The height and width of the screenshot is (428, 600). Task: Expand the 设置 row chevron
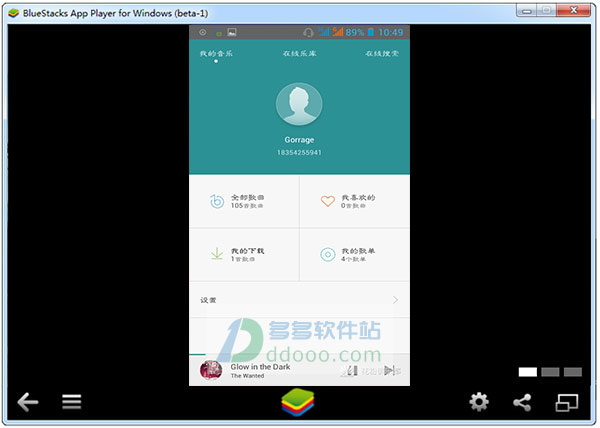click(x=395, y=300)
